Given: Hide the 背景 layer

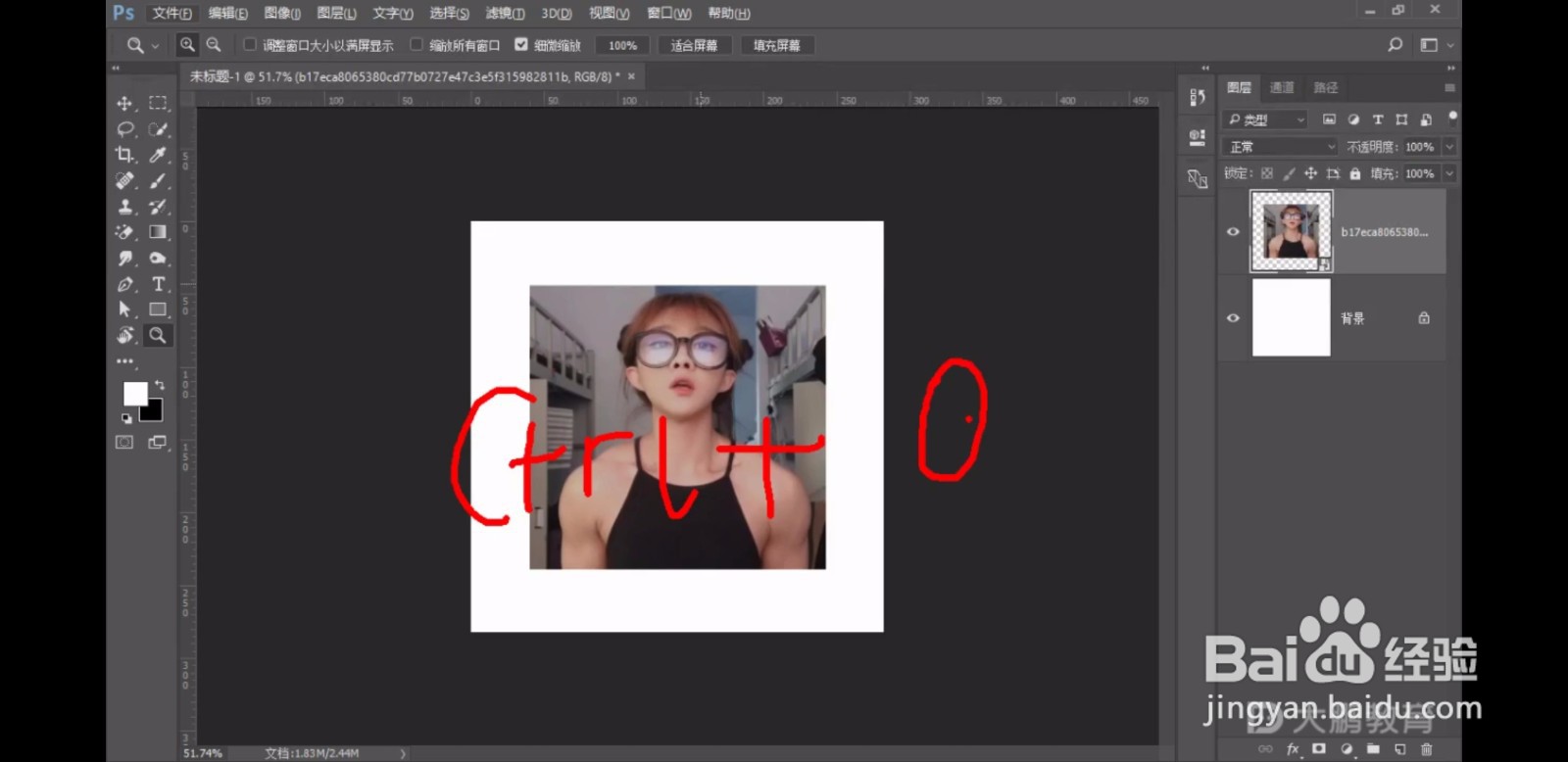Looking at the screenshot, I should [x=1233, y=318].
